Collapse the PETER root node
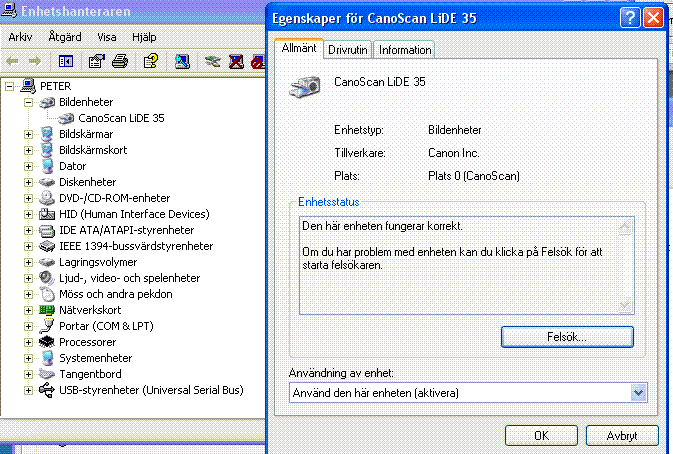673x454 pixels. pos(9,86)
